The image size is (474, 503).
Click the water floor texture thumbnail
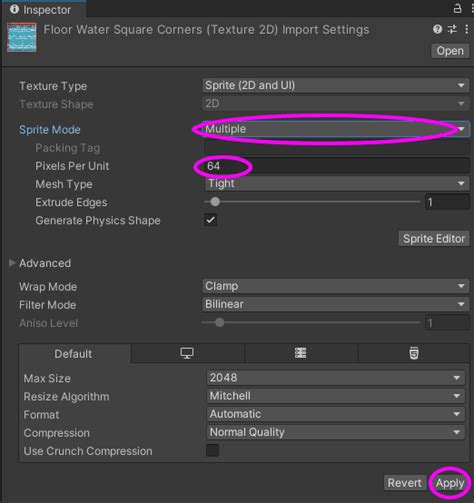(22, 37)
